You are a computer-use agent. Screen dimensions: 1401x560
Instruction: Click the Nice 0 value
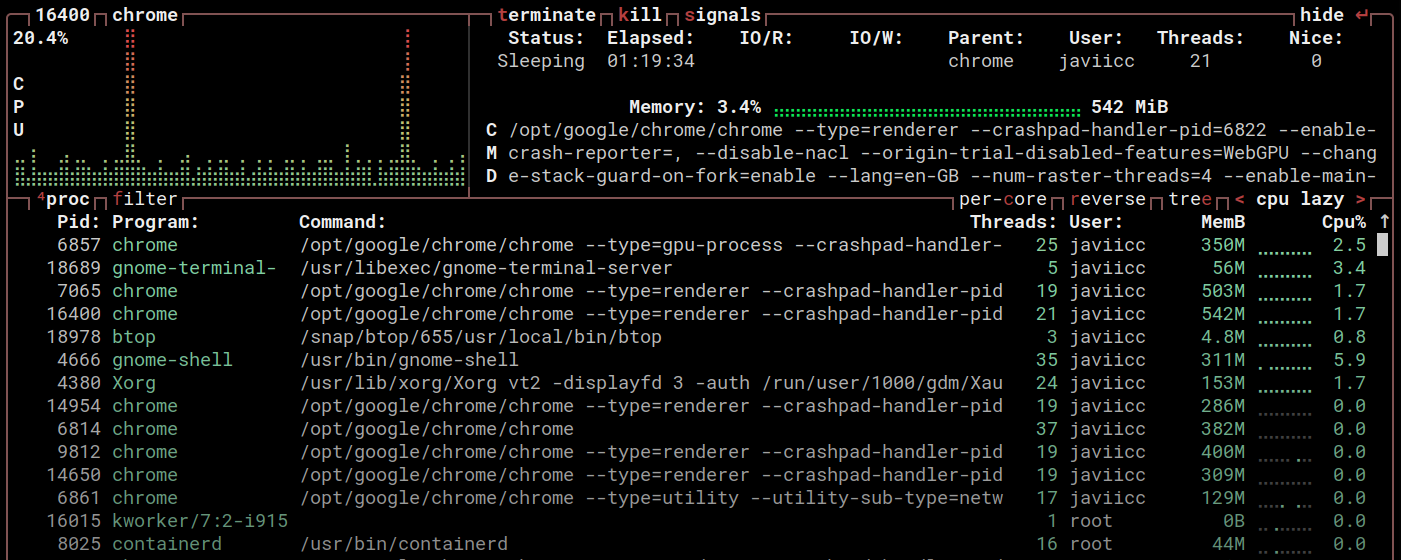click(x=1316, y=61)
